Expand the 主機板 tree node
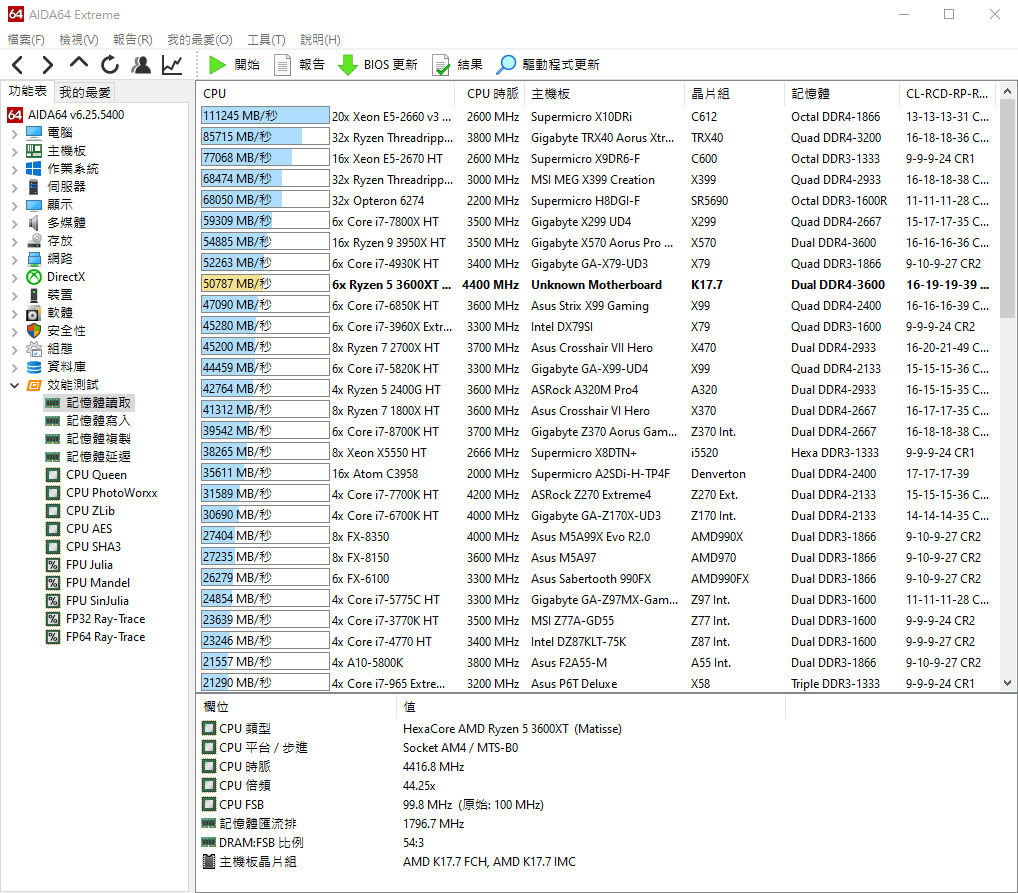Image resolution: width=1018 pixels, height=893 pixels. click(x=14, y=152)
